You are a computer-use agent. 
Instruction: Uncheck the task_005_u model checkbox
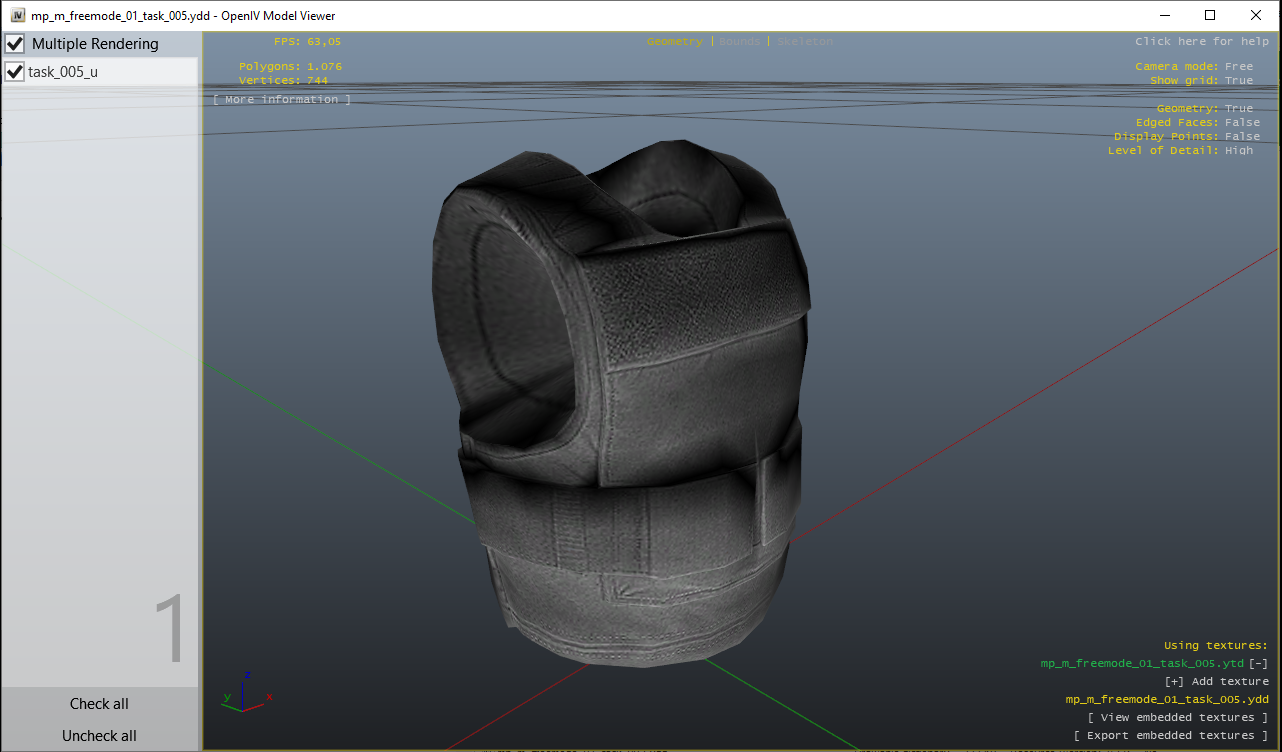14,71
